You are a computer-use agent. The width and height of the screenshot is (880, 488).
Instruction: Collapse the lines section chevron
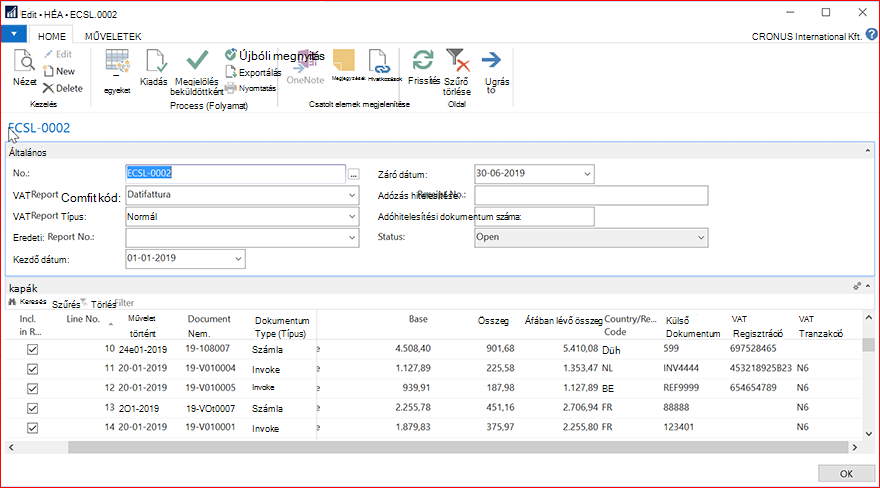pos(868,287)
